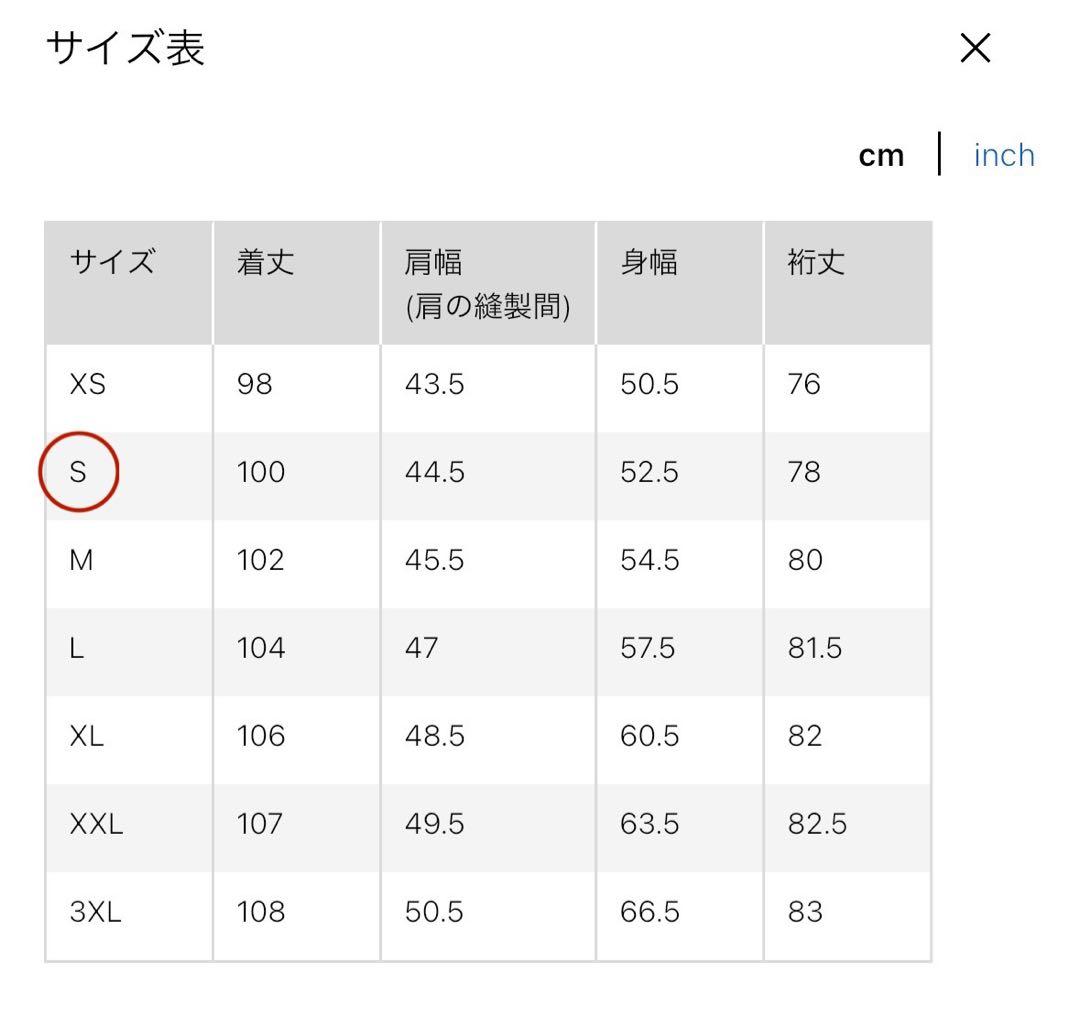Click the サイズ column header
The width and height of the screenshot is (1080, 1018).
coord(110,262)
